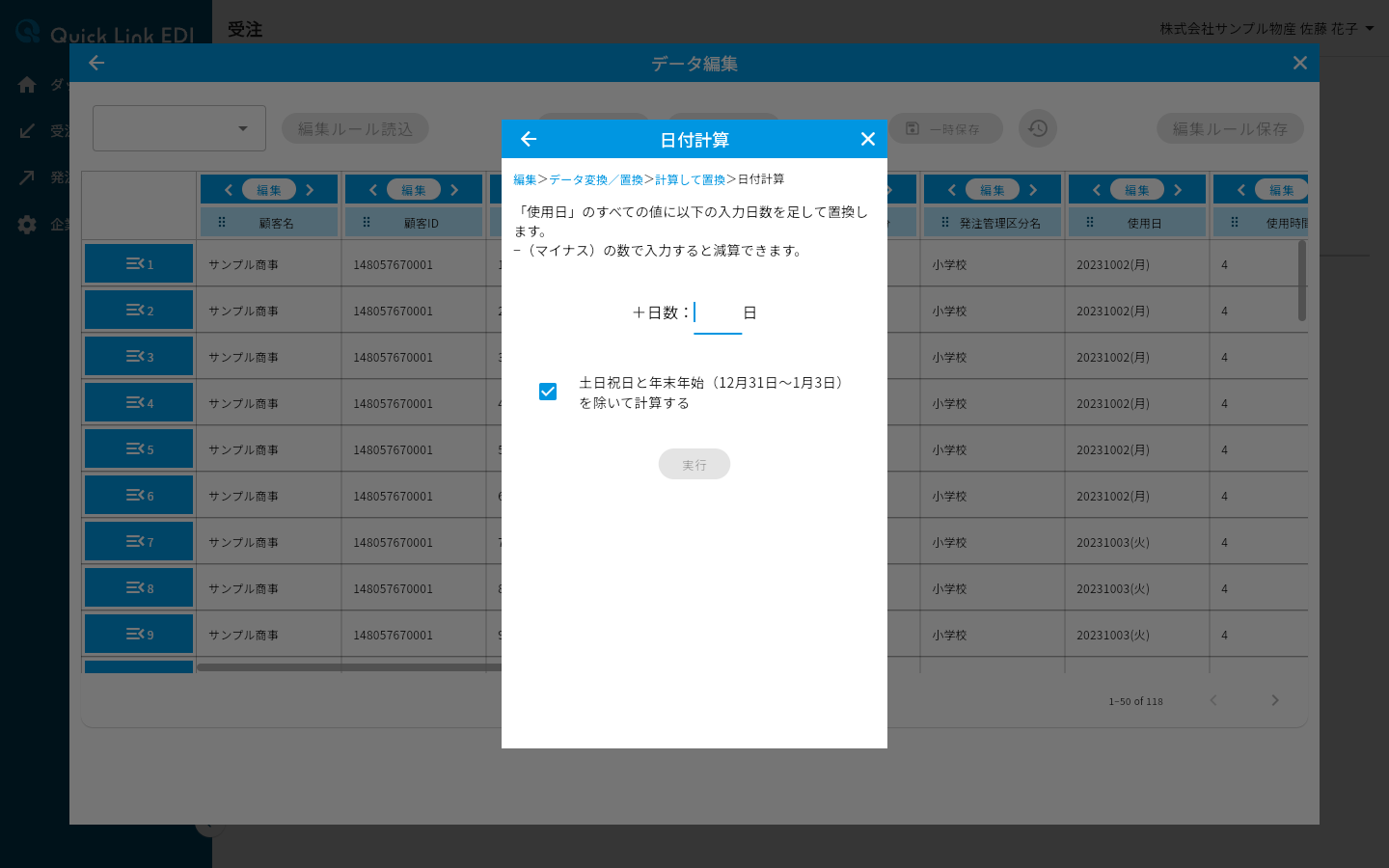Click the table's horizontal scrollbar

tap(349, 666)
